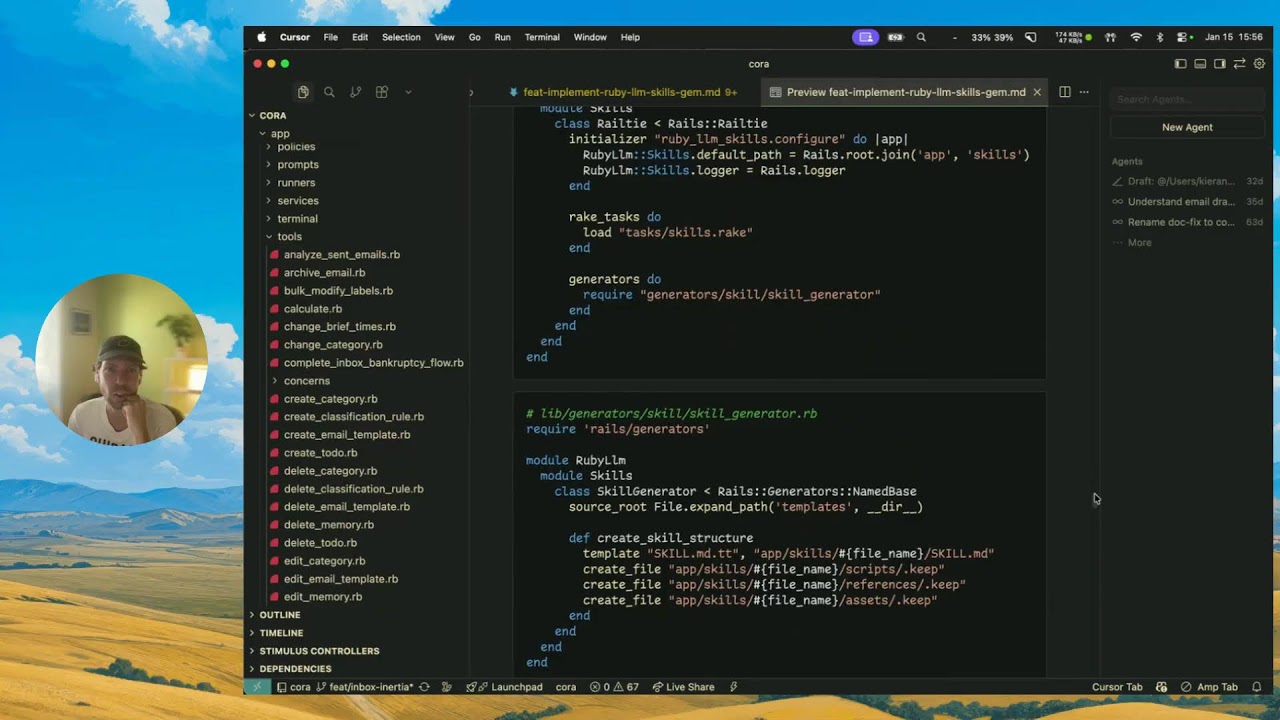Open archive_email.rb file
The width and height of the screenshot is (1280, 720).
pyautogui.click(x=324, y=273)
